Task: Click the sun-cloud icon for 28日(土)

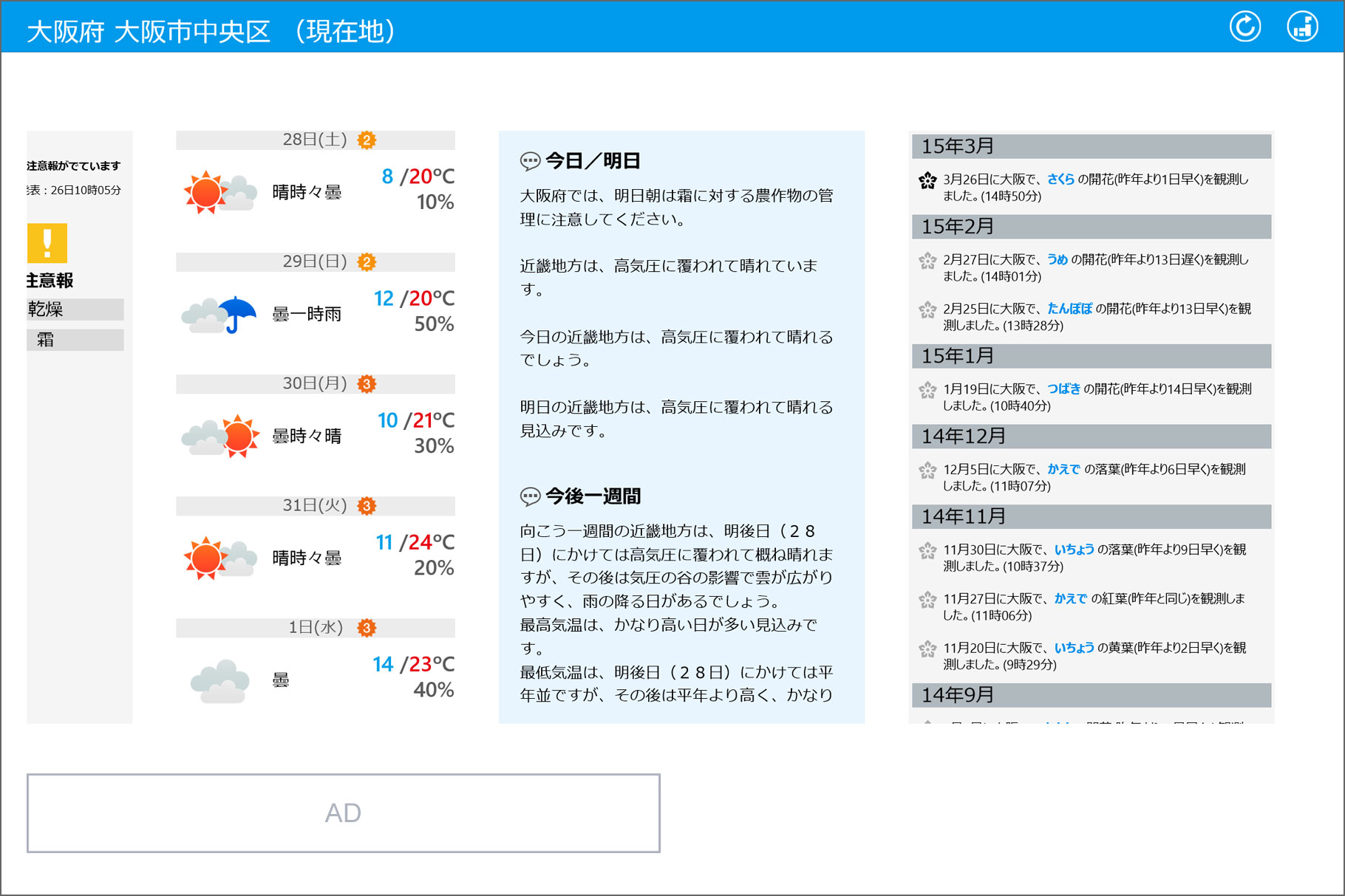Action: click(x=219, y=192)
